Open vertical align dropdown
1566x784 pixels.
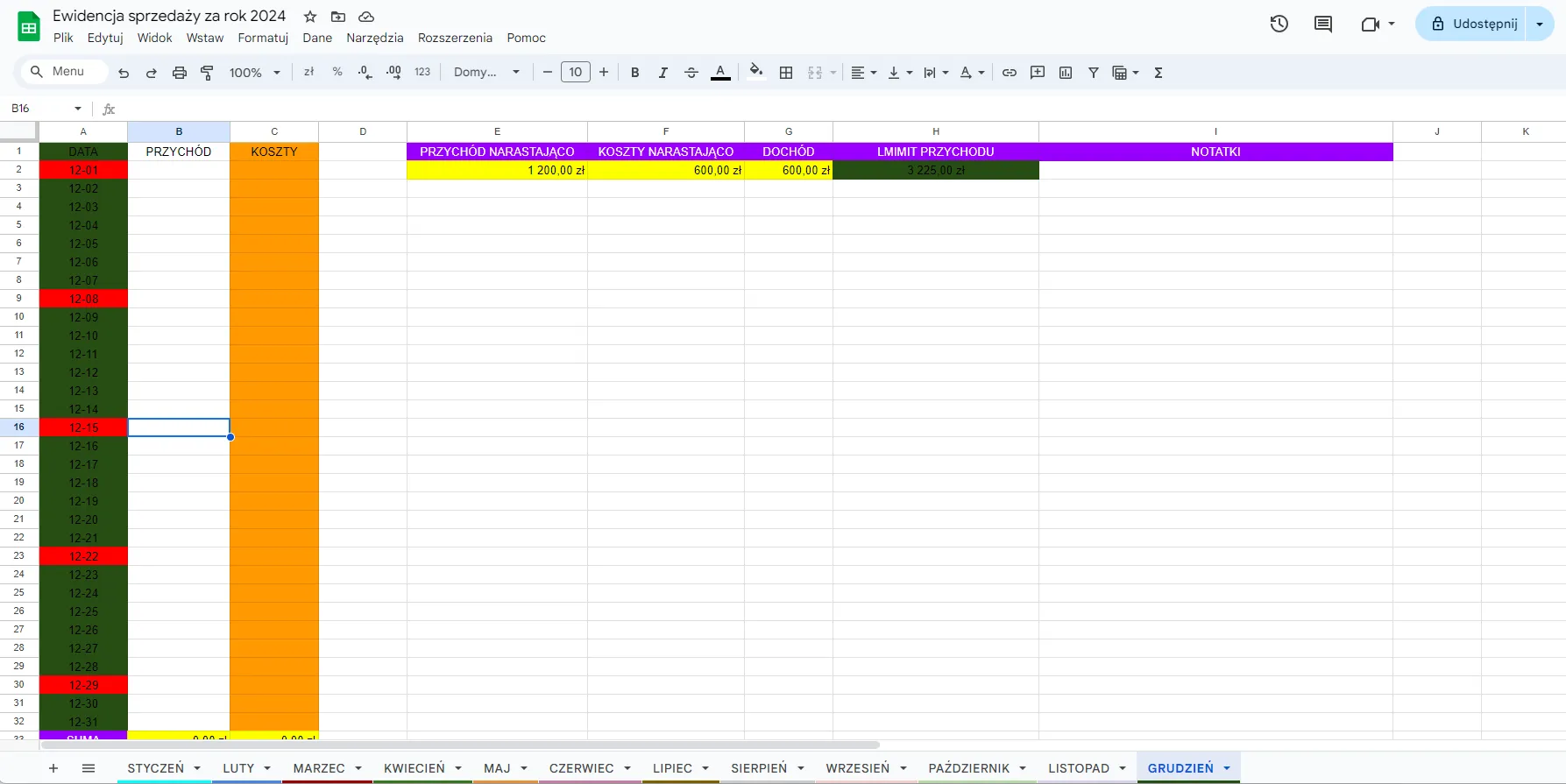coord(900,73)
